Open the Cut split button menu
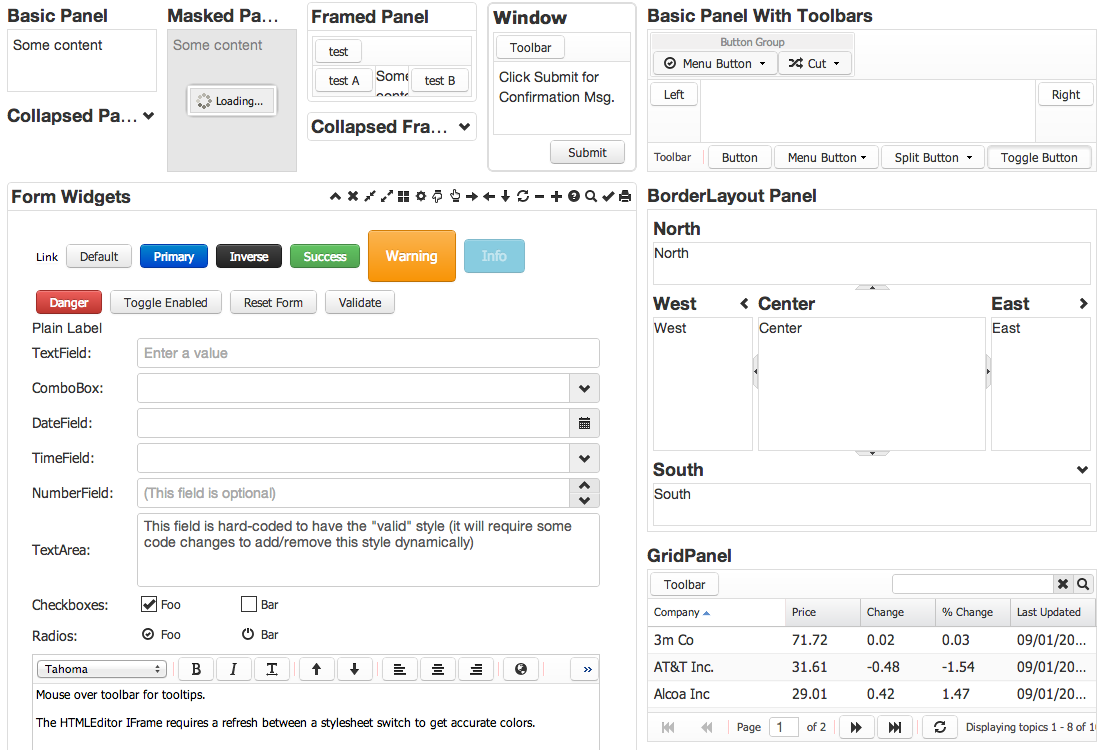 point(836,62)
